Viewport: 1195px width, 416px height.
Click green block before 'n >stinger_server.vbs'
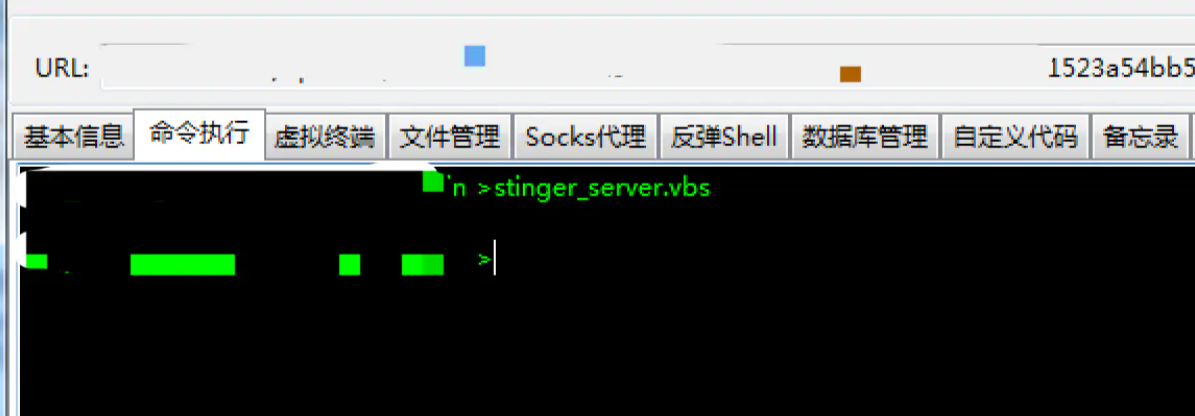pyautogui.click(x=433, y=181)
